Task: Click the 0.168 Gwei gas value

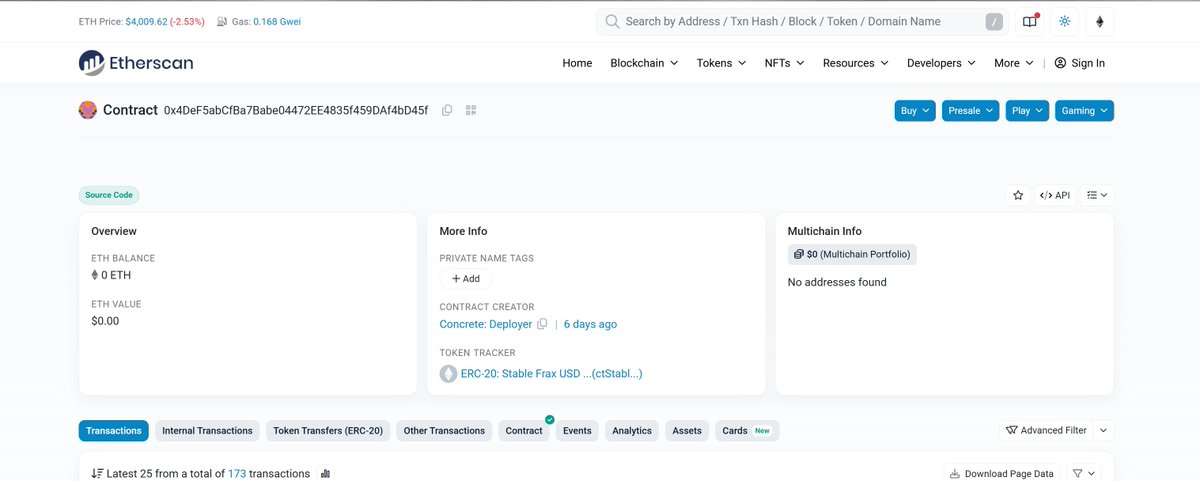Action: 276,22
